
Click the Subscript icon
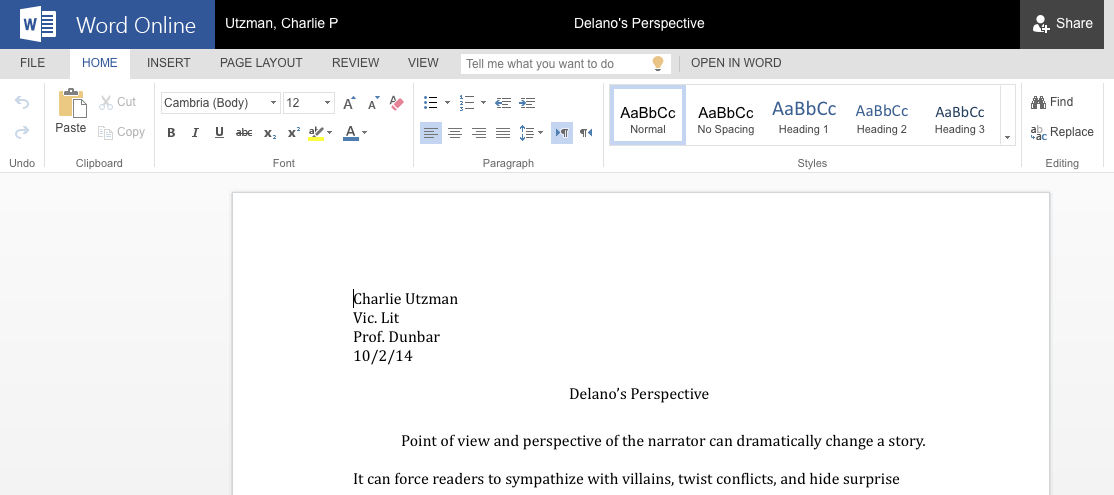pos(270,133)
